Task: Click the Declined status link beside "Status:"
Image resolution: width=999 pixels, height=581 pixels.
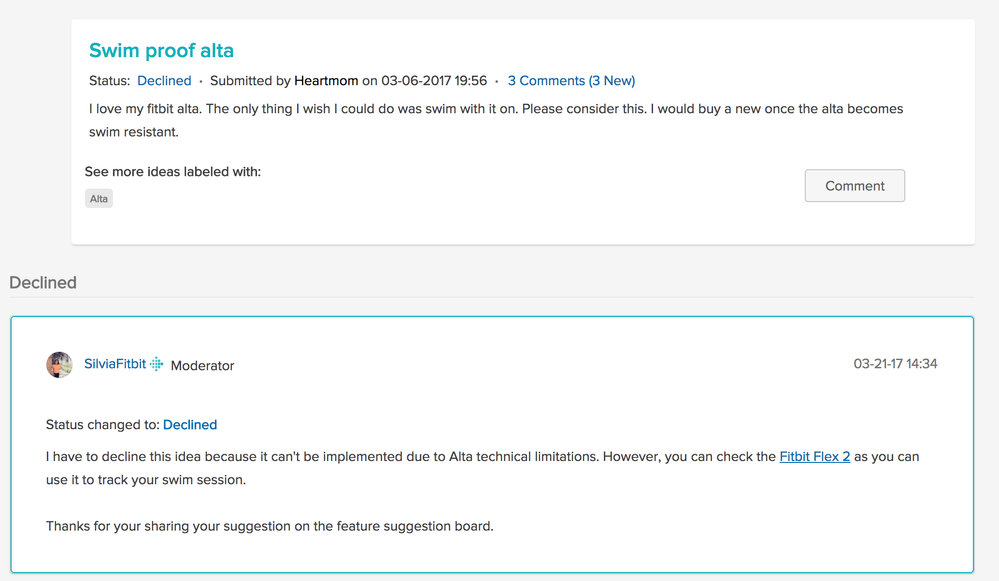Action: point(164,81)
